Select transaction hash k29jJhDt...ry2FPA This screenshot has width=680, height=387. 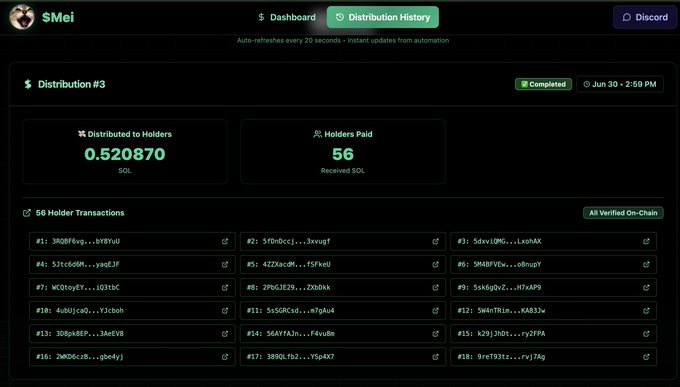511,334
